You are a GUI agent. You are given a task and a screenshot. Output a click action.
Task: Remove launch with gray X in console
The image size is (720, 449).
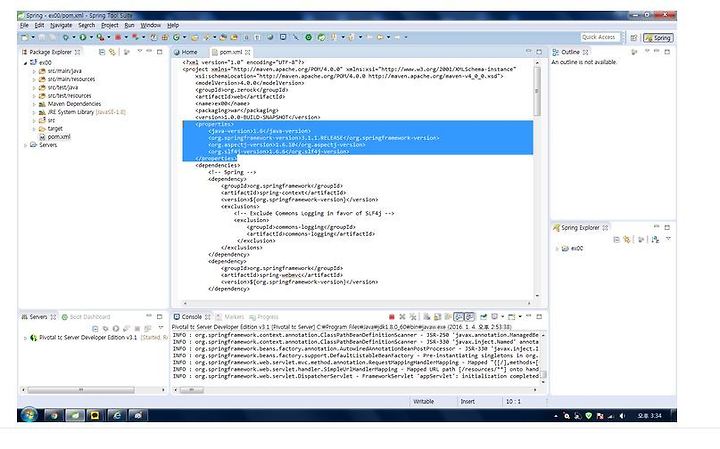tap(402, 317)
